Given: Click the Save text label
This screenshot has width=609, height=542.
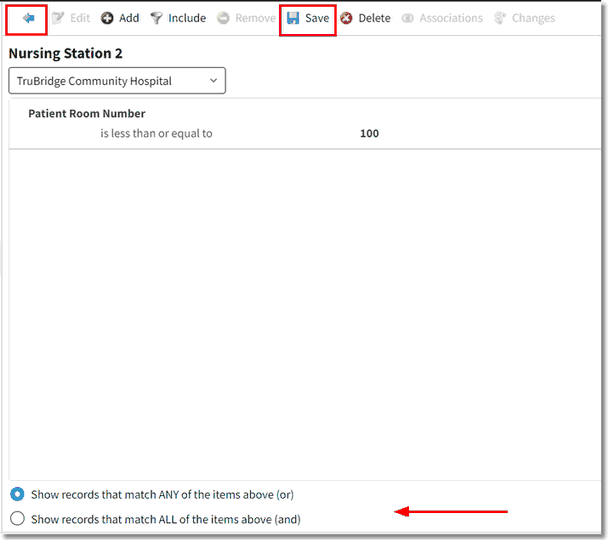Looking at the screenshot, I should pyautogui.click(x=317, y=18).
